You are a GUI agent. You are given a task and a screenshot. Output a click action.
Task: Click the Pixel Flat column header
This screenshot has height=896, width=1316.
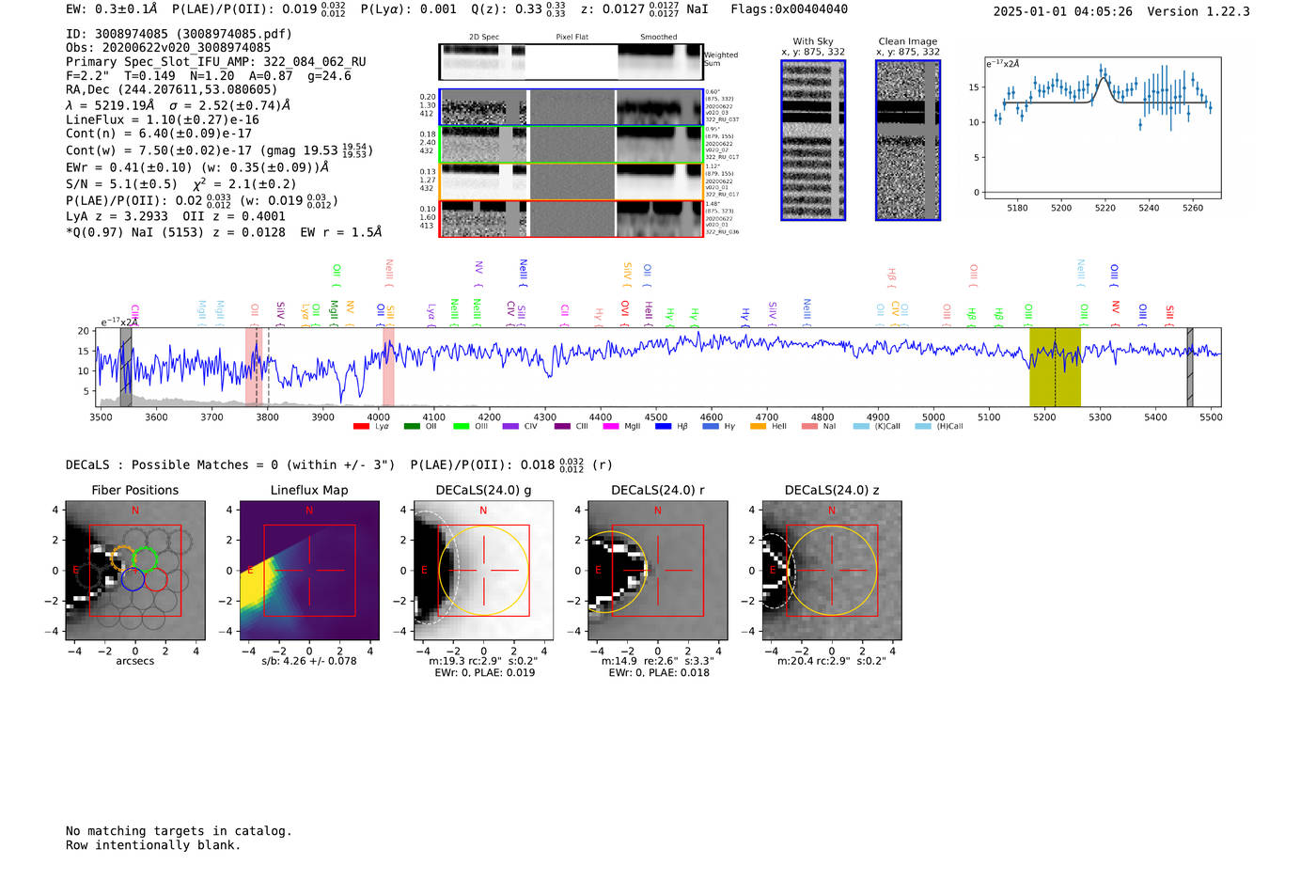point(572,38)
